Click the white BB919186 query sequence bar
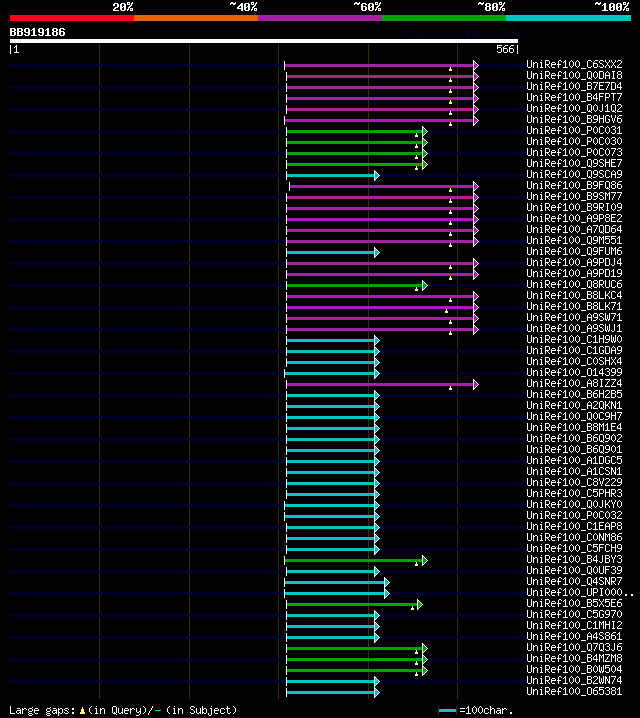This screenshot has height=718, width=640. point(264,41)
